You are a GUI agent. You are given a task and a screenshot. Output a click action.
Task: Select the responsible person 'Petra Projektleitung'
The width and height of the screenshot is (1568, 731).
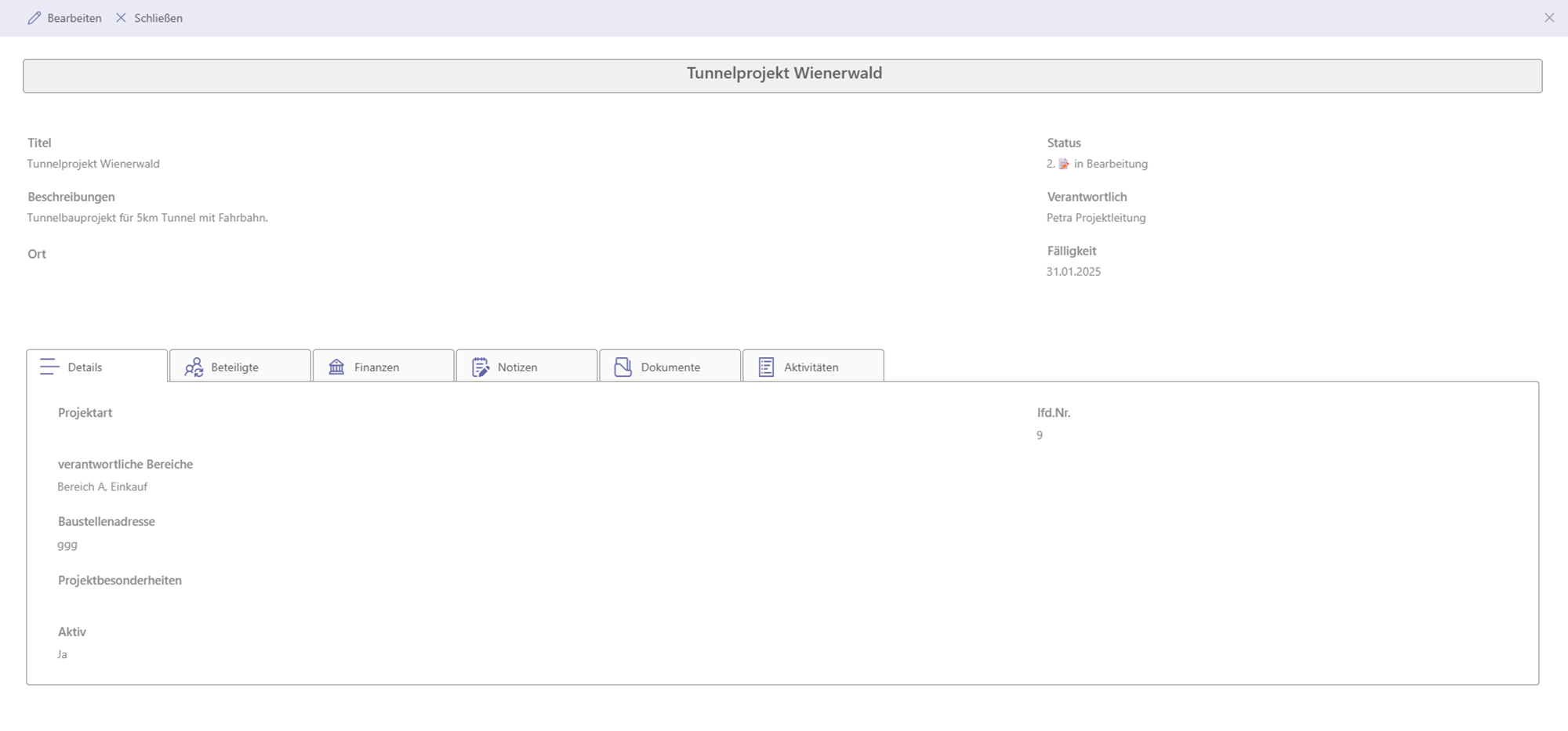pos(1096,218)
